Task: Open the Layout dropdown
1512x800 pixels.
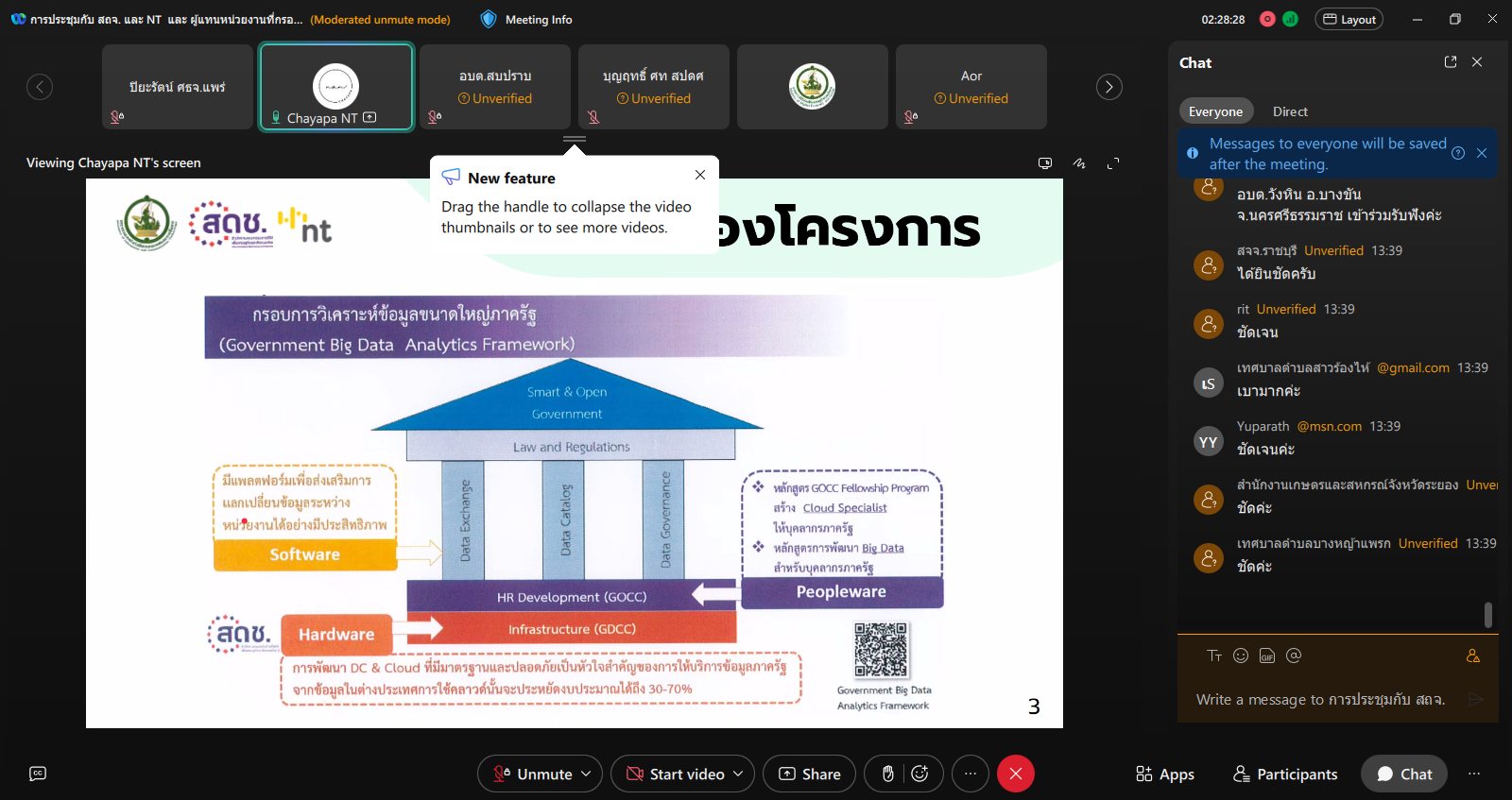Action: [x=1349, y=19]
